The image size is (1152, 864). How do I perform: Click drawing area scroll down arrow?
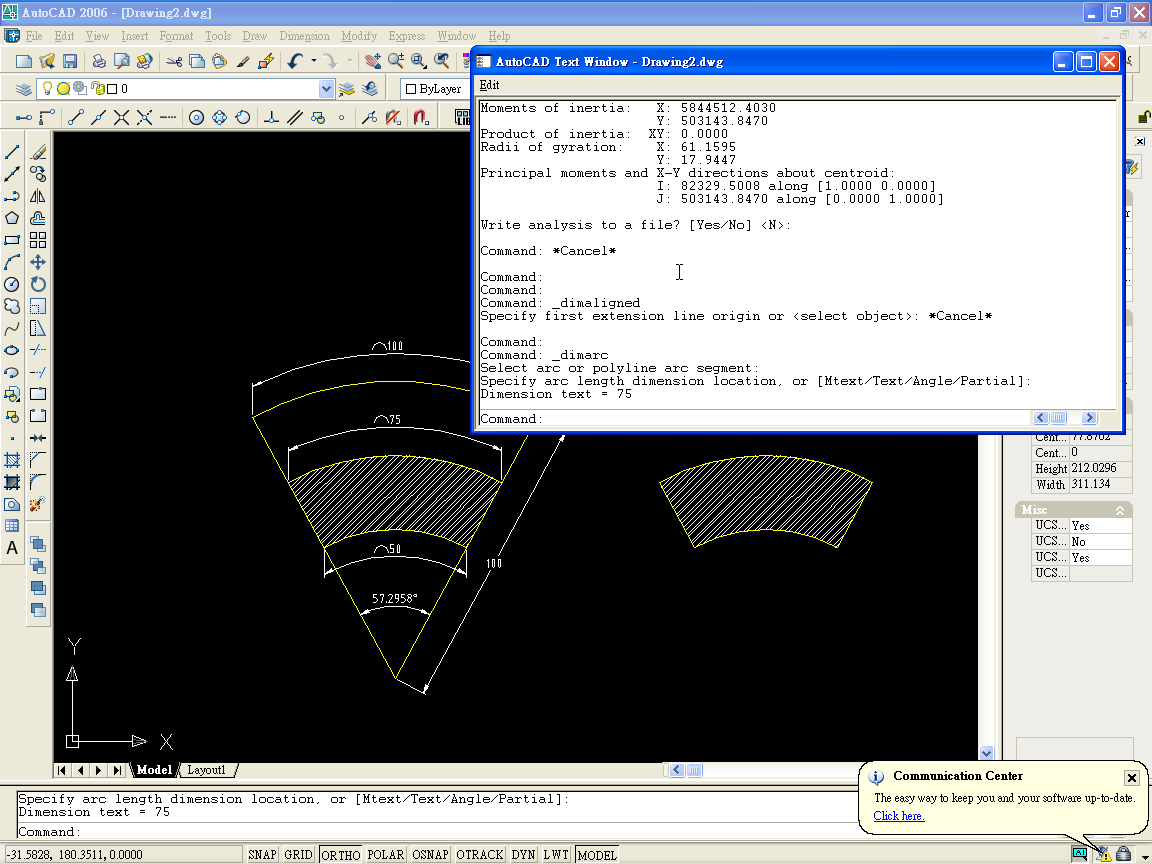click(986, 753)
